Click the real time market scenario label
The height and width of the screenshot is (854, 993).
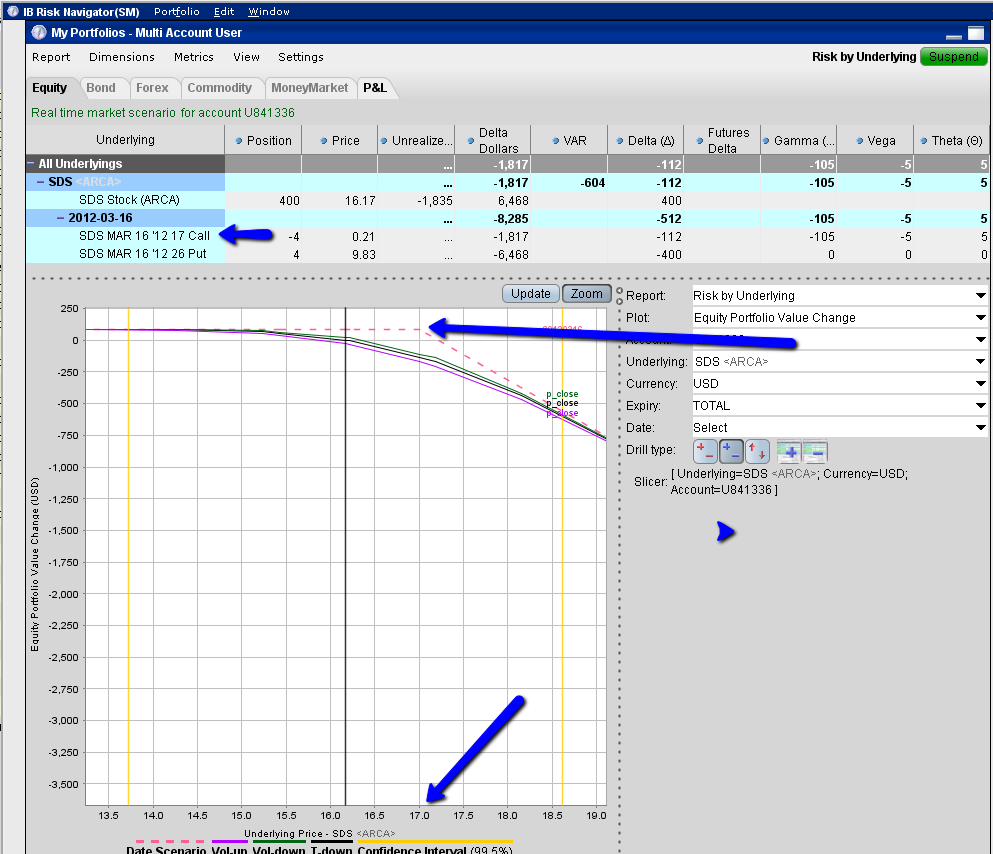coord(163,113)
